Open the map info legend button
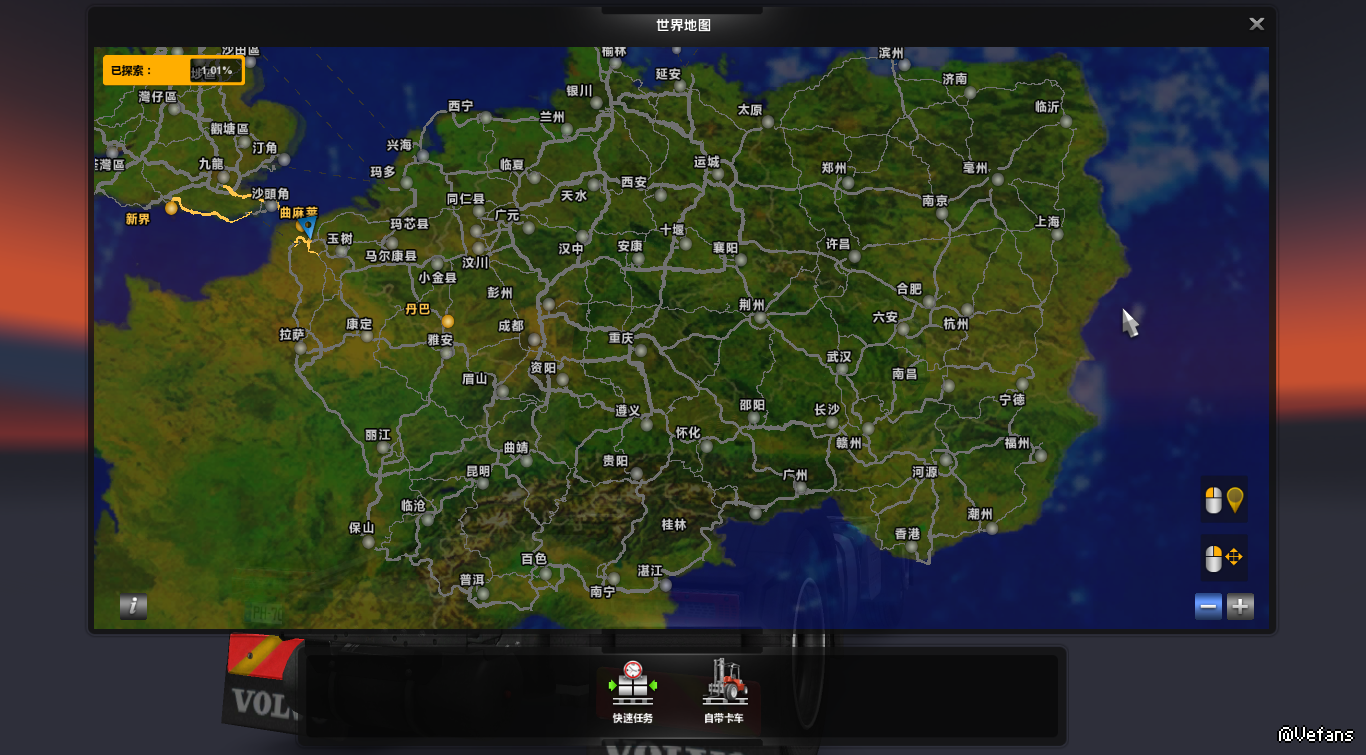 (133, 606)
